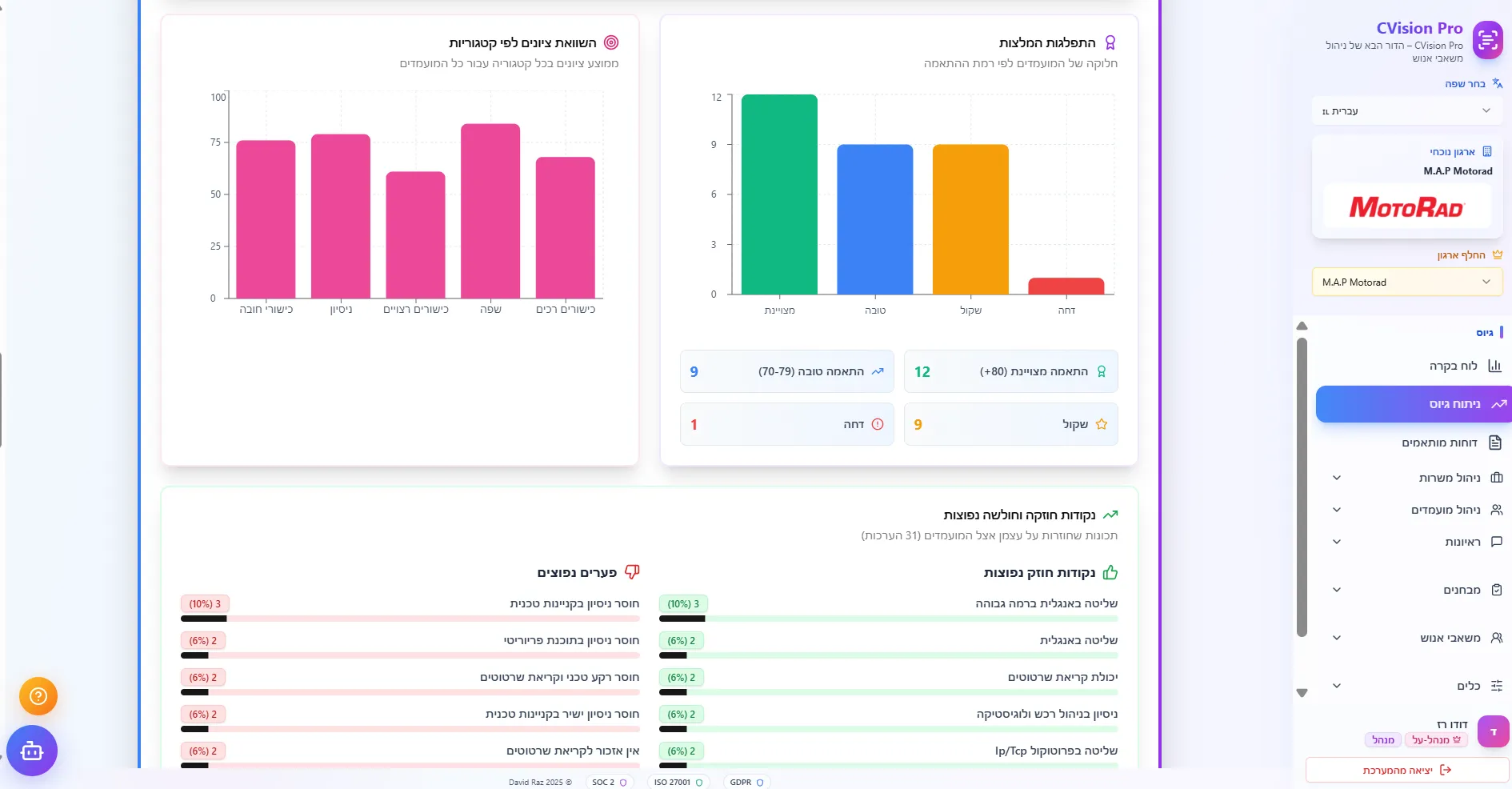Viewport: 1512px width, 789px height.
Task: Click the progress bar under שליטה באנגלית ברמה גבוהה
Action: pyautogui.click(x=888, y=619)
